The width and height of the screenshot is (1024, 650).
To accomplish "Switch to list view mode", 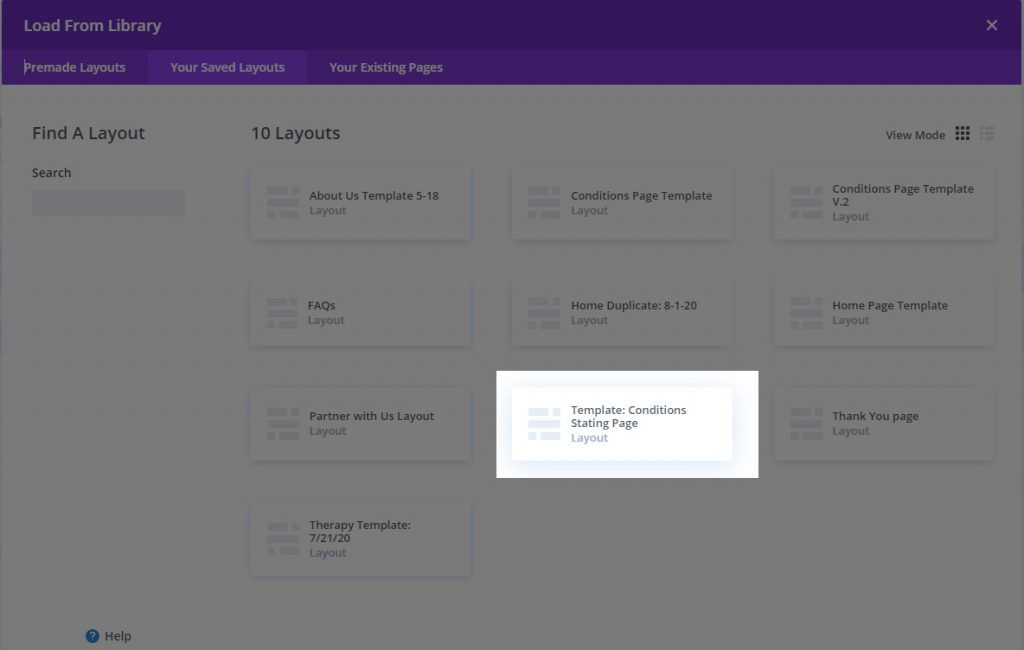I will coord(986,133).
